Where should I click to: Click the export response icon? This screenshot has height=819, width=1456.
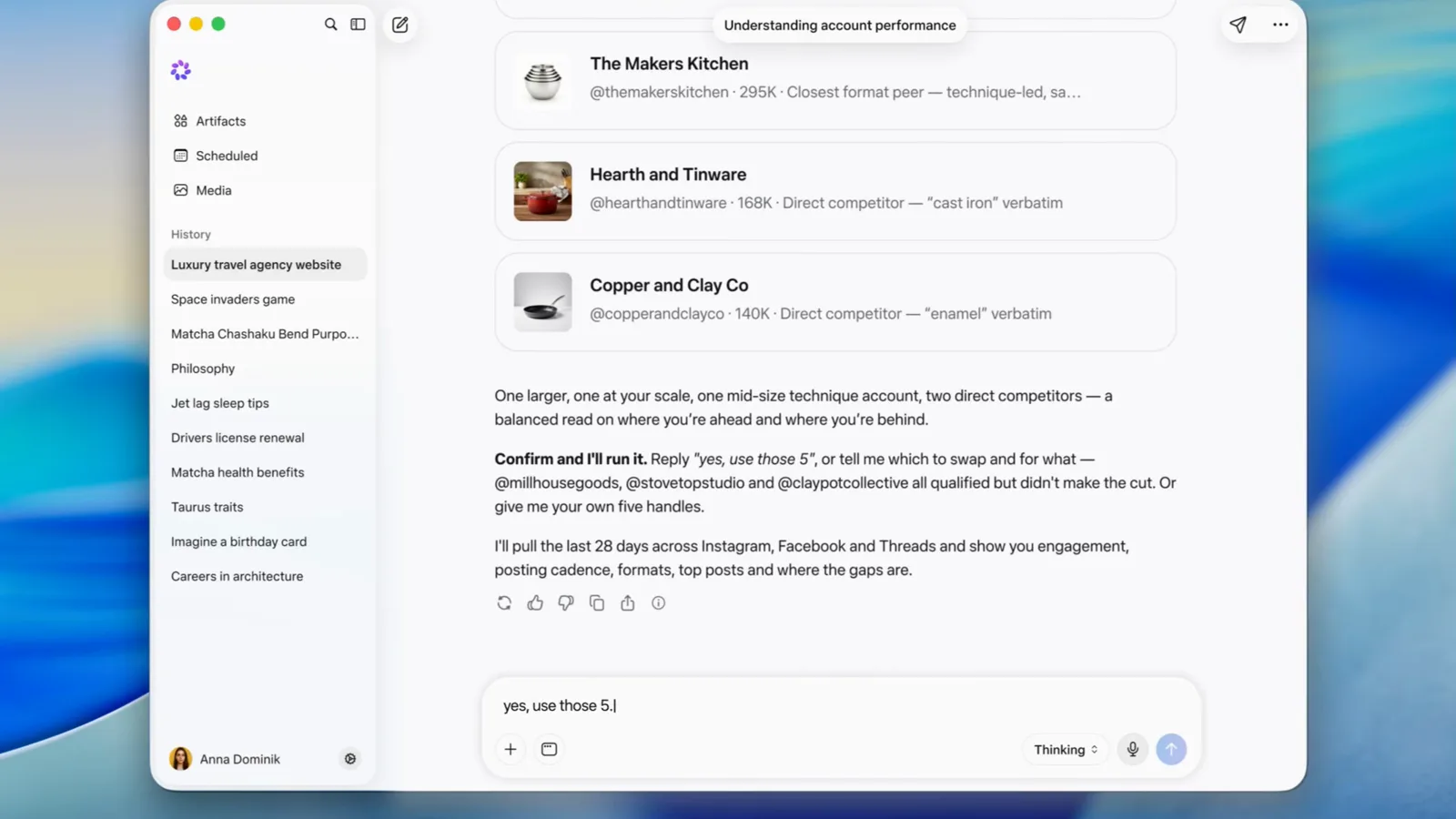coord(628,602)
